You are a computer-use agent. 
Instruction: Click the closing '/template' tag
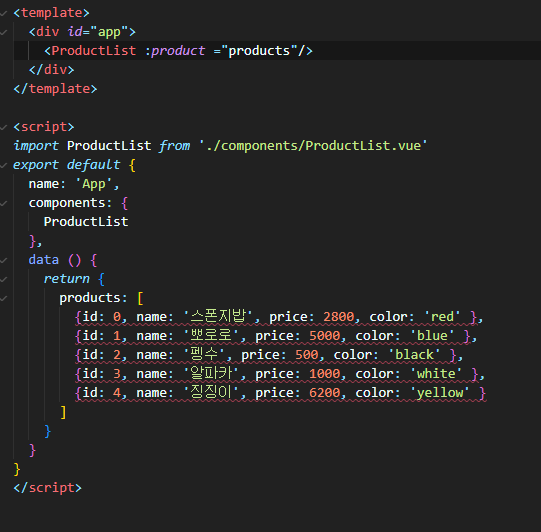point(56,89)
